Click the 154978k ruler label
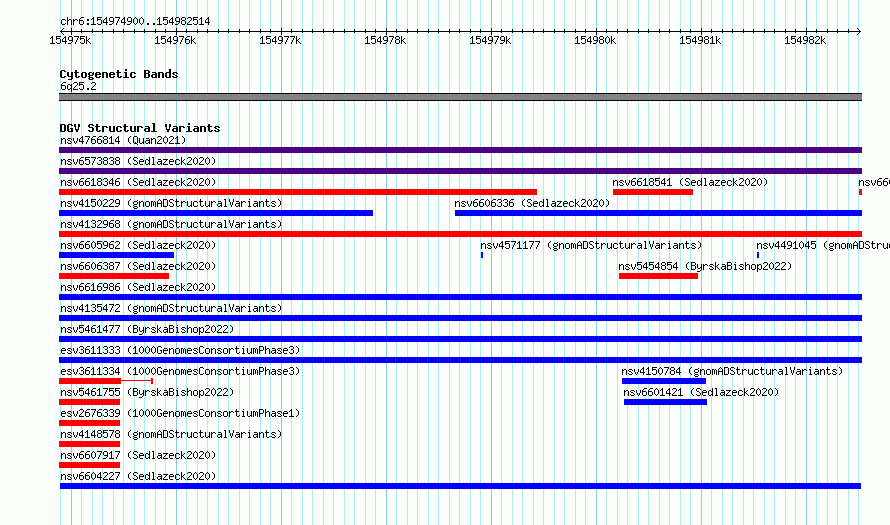The width and height of the screenshot is (890, 525). pos(385,40)
